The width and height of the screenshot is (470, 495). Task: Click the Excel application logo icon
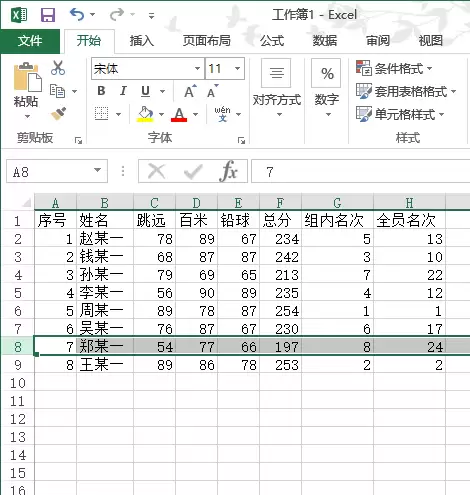(19, 15)
